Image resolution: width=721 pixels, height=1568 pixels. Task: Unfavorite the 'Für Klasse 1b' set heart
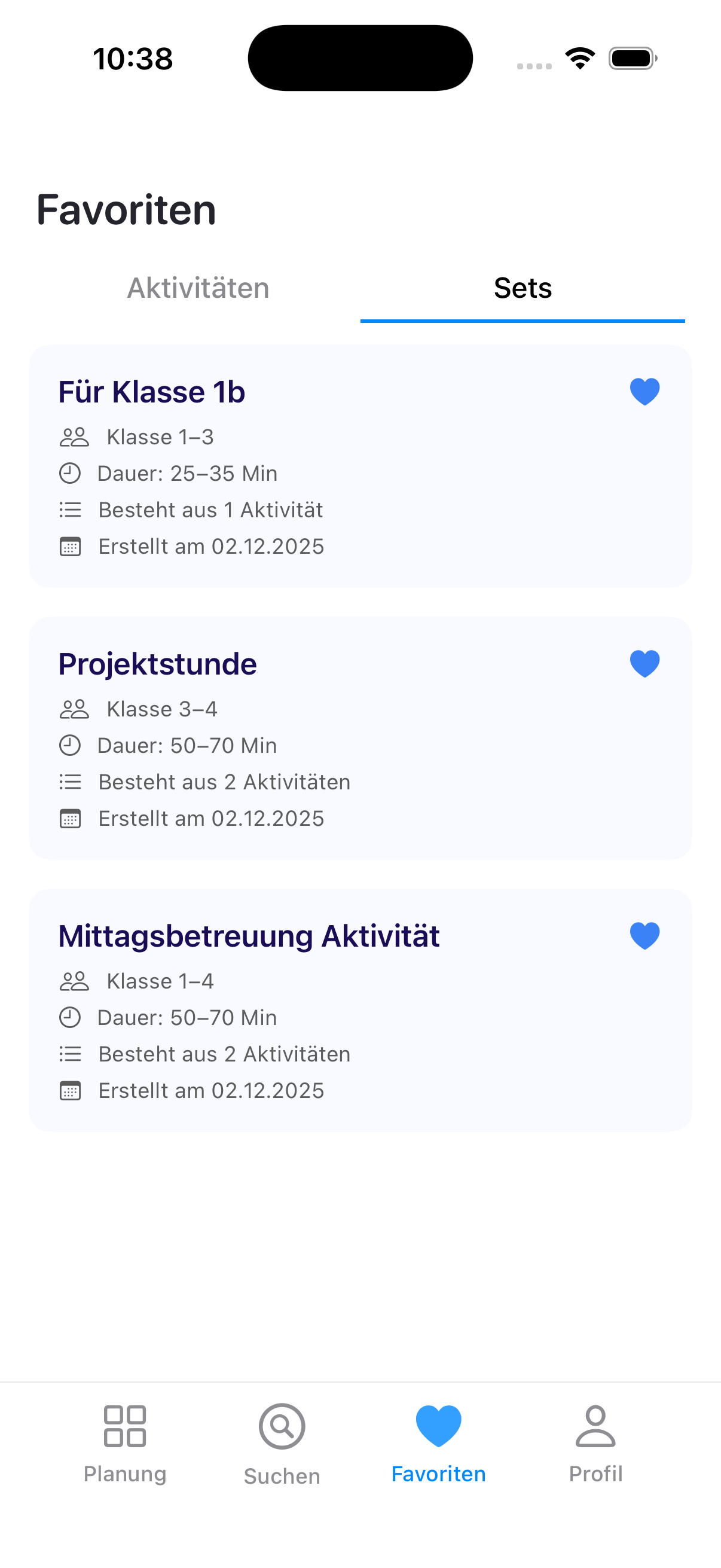coord(644,391)
